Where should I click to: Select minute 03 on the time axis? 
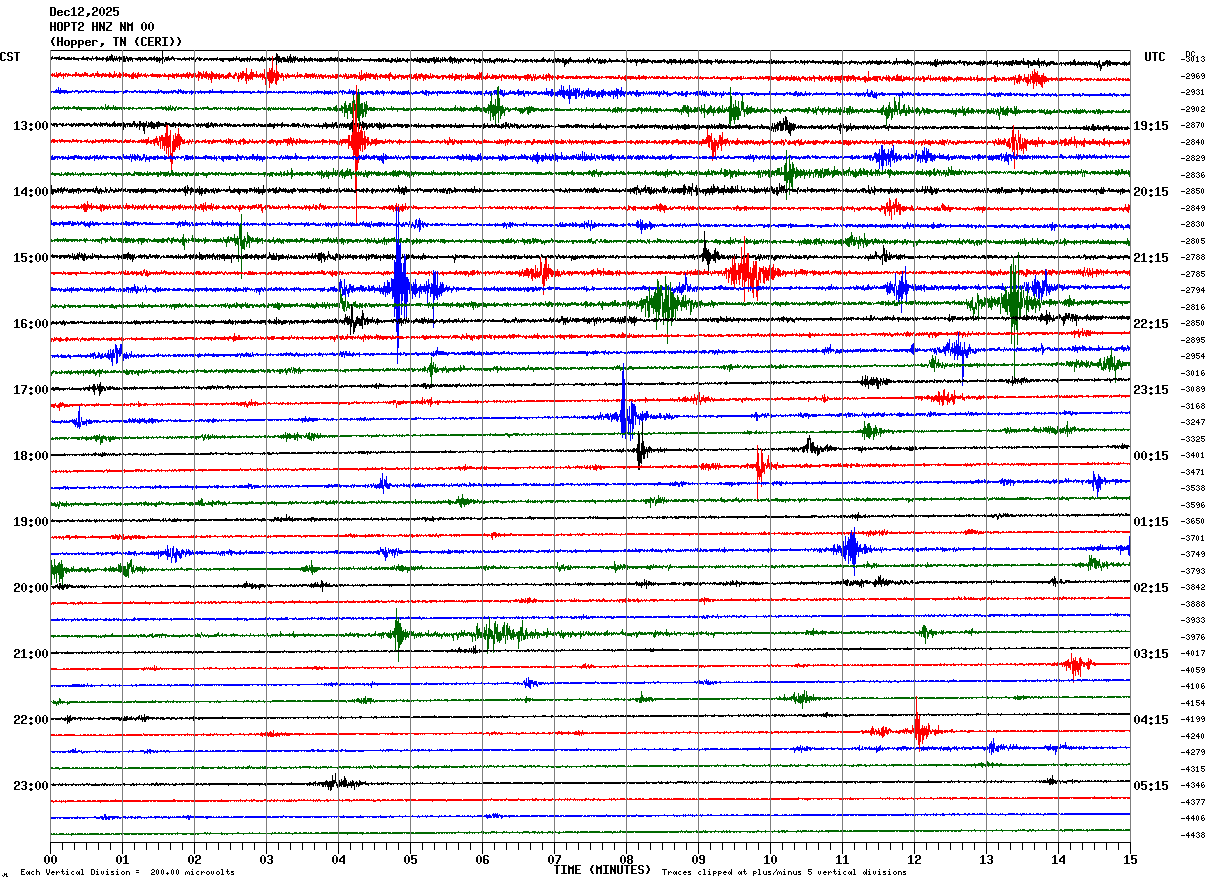[266, 859]
